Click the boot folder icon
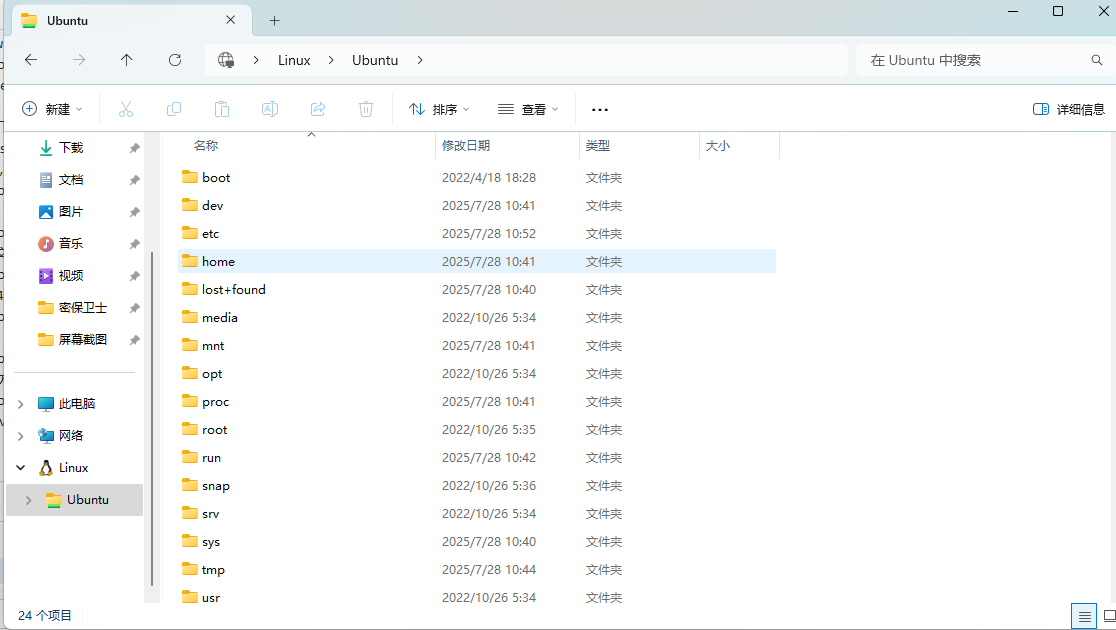The width and height of the screenshot is (1116, 630). click(189, 177)
